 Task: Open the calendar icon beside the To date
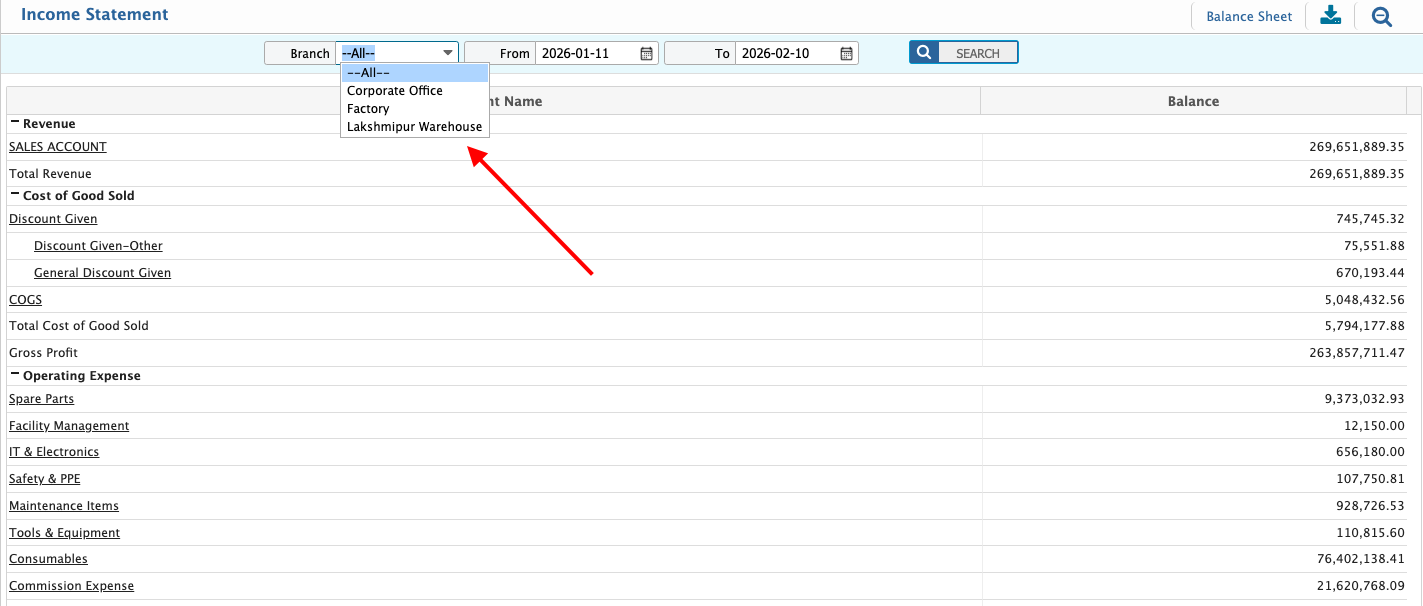(846, 53)
